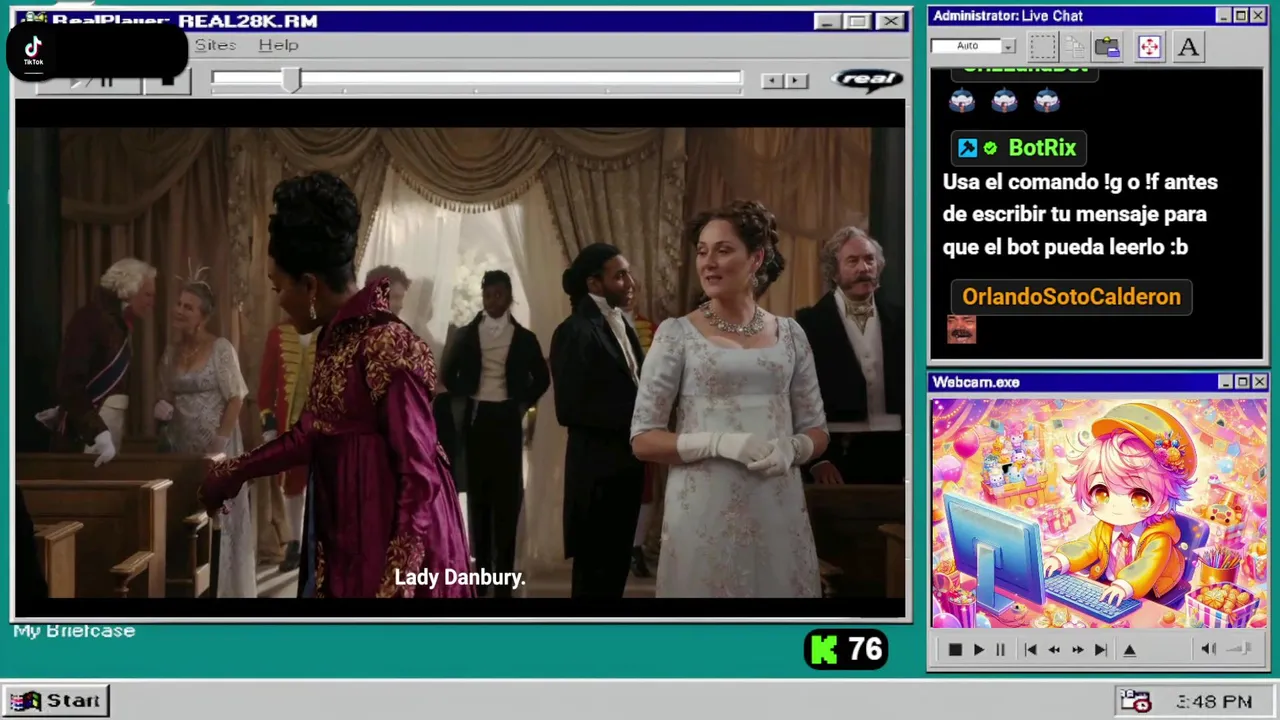The height and width of the screenshot is (720, 1280).
Task: Click the system tray scheduler icon
Action: tap(1136, 701)
